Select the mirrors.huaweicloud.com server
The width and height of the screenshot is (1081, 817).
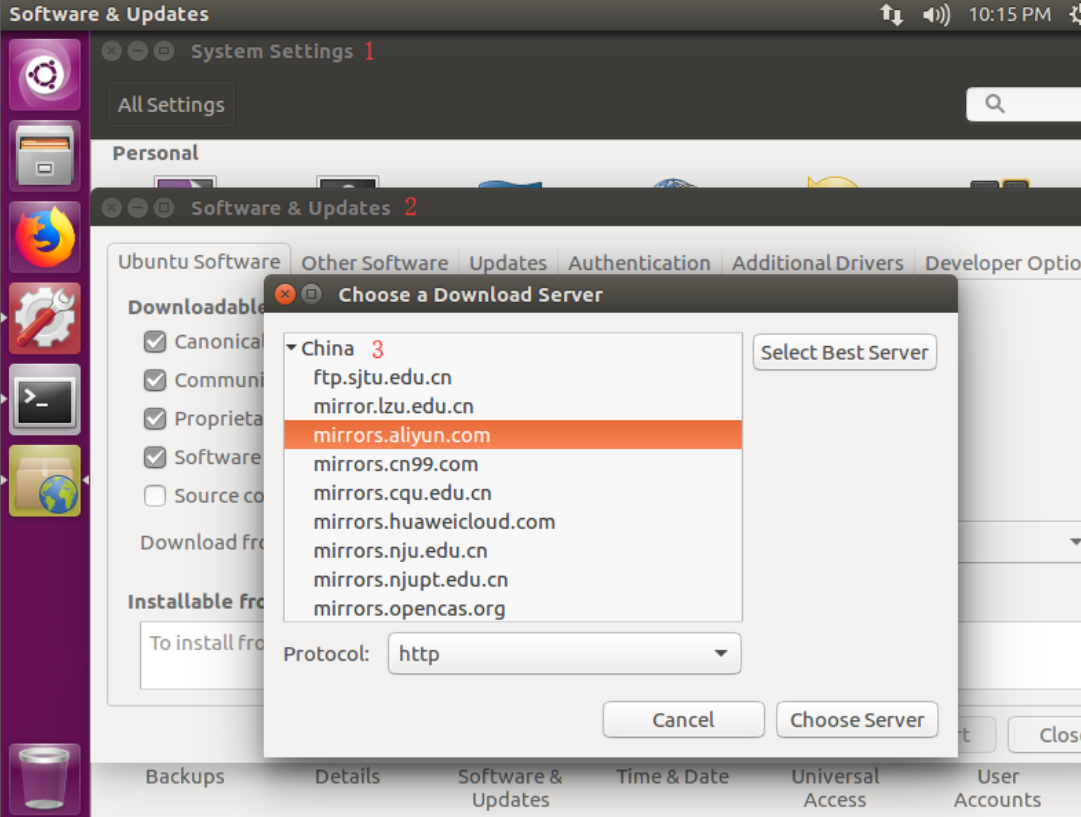coord(513,522)
